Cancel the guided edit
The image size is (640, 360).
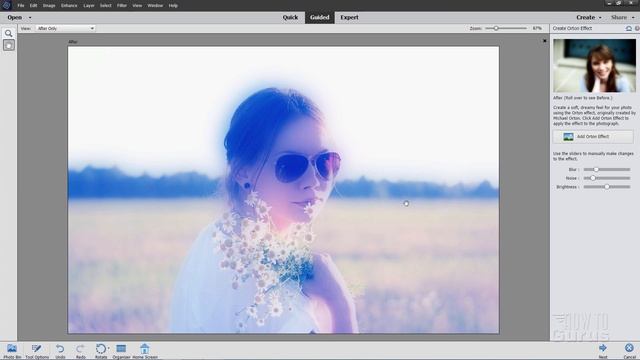tap(629, 351)
